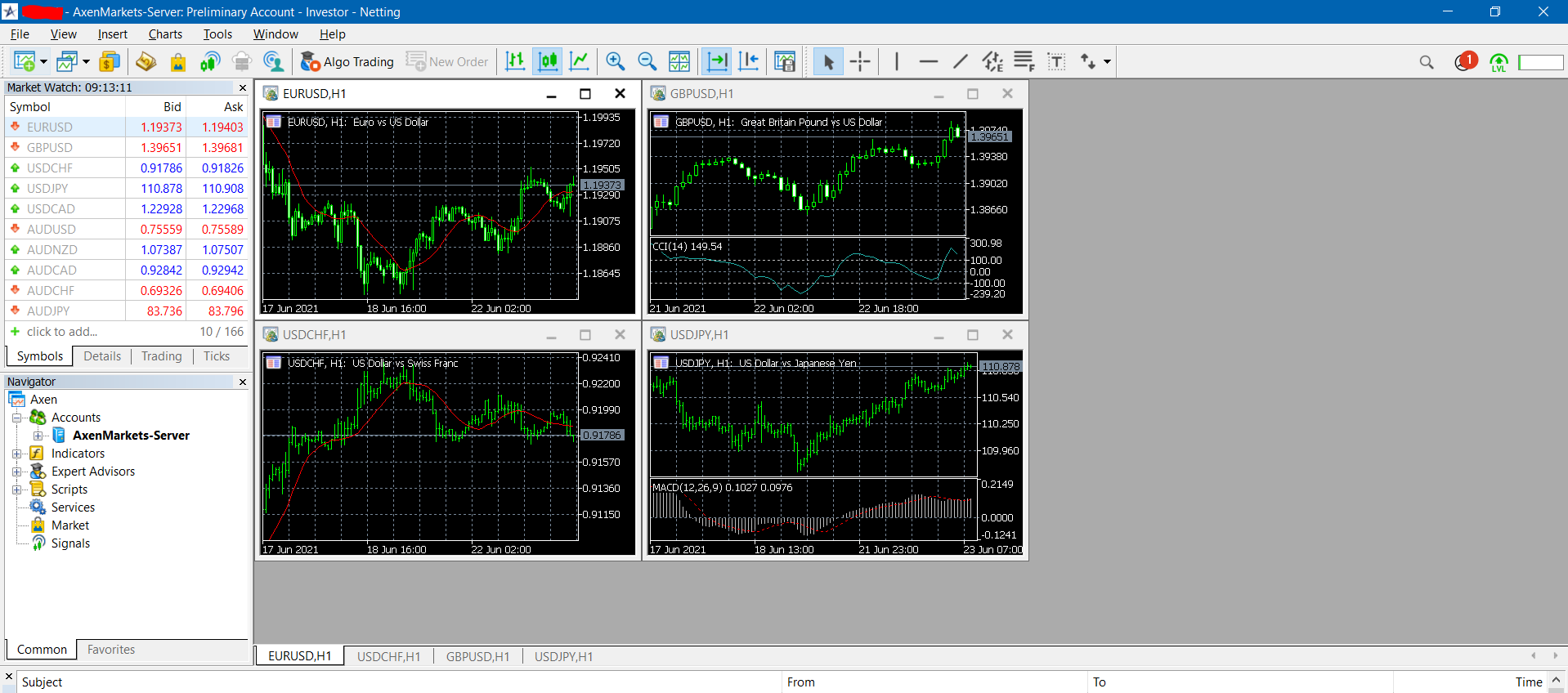Open the notifications icon with red badge
This screenshot has width=1568, height=693.
pos(1464,62)
